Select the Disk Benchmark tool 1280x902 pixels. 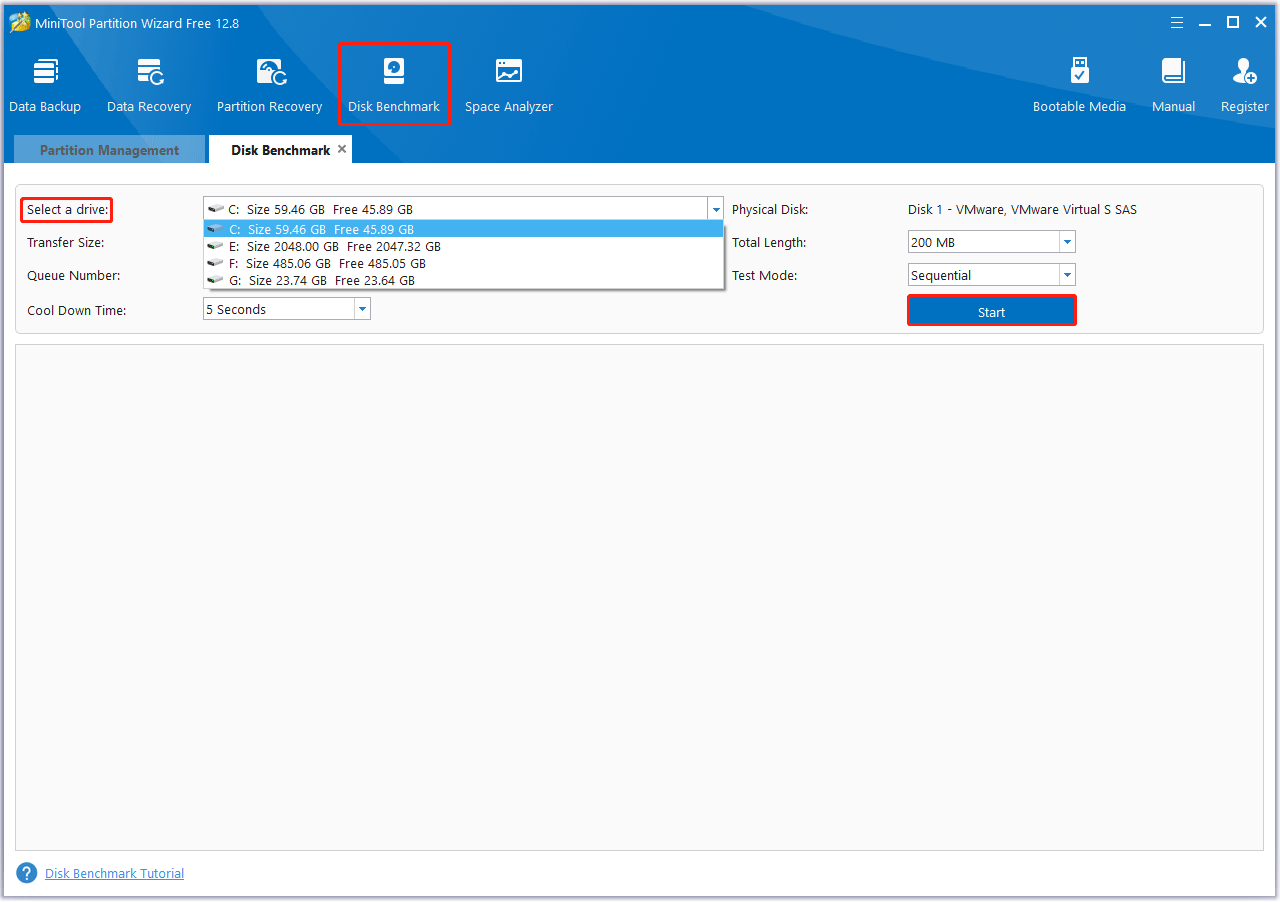click(x=393, y=83)
